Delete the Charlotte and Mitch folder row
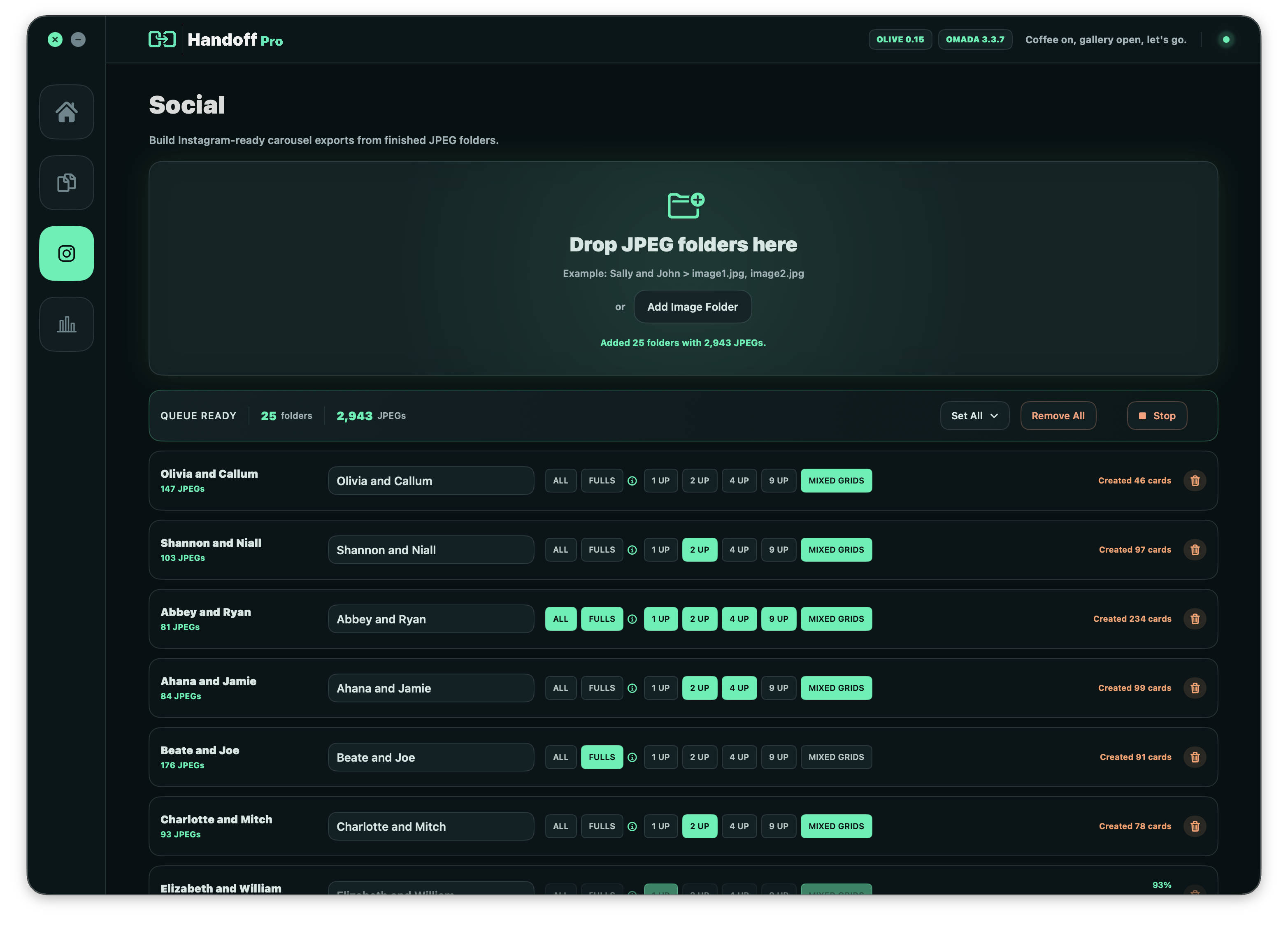 [1194, 826]
